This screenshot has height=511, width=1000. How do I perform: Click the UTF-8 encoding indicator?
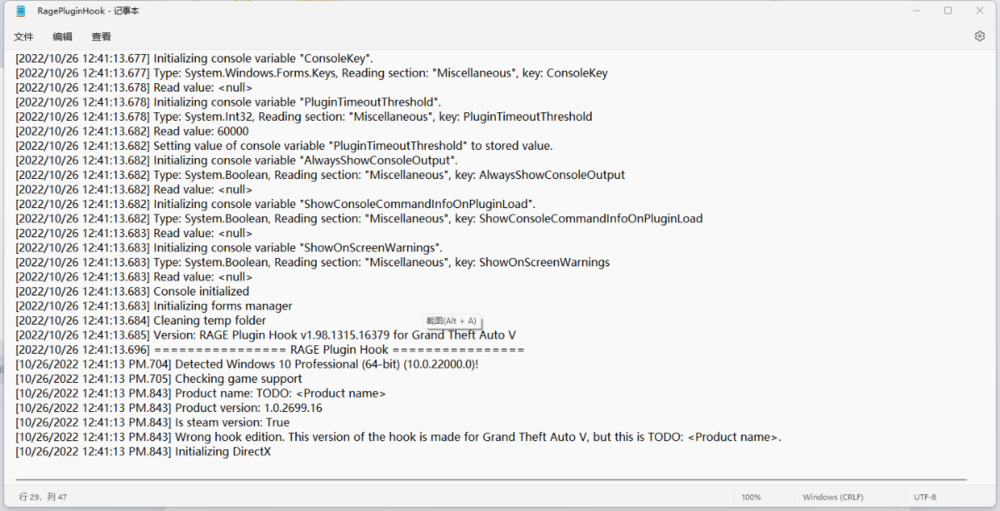pos(925,497)
